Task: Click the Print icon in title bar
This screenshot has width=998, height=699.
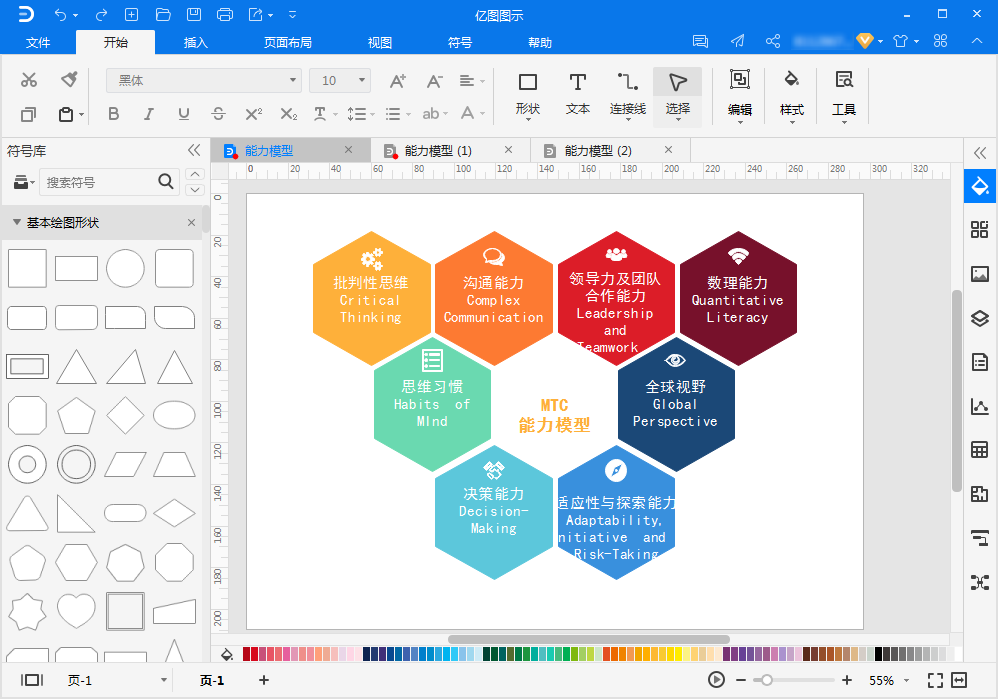Action: pos(225,14)
